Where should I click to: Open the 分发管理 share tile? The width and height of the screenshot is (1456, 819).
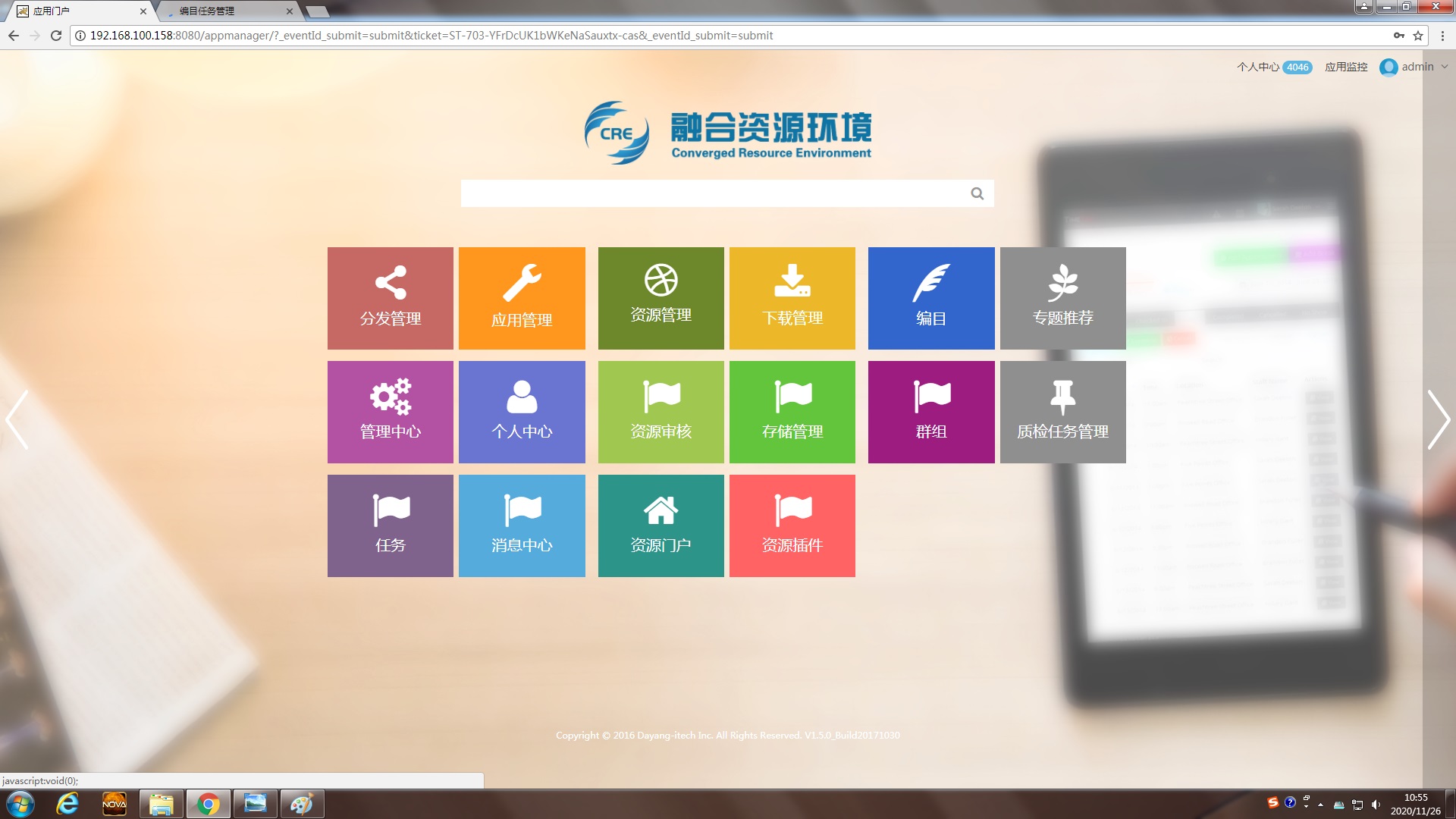[390, 298]
